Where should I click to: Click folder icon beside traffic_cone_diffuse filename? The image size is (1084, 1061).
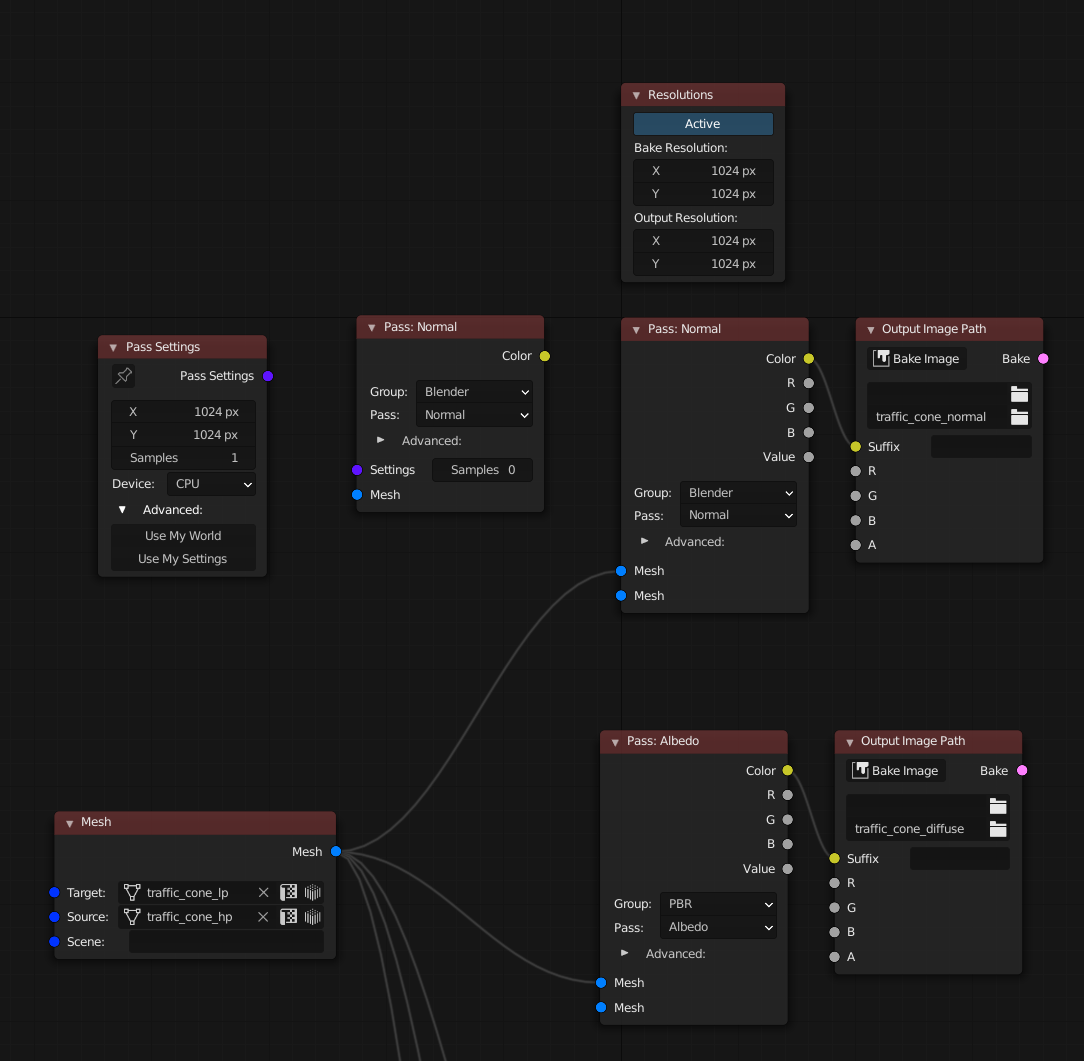point(998,829)
